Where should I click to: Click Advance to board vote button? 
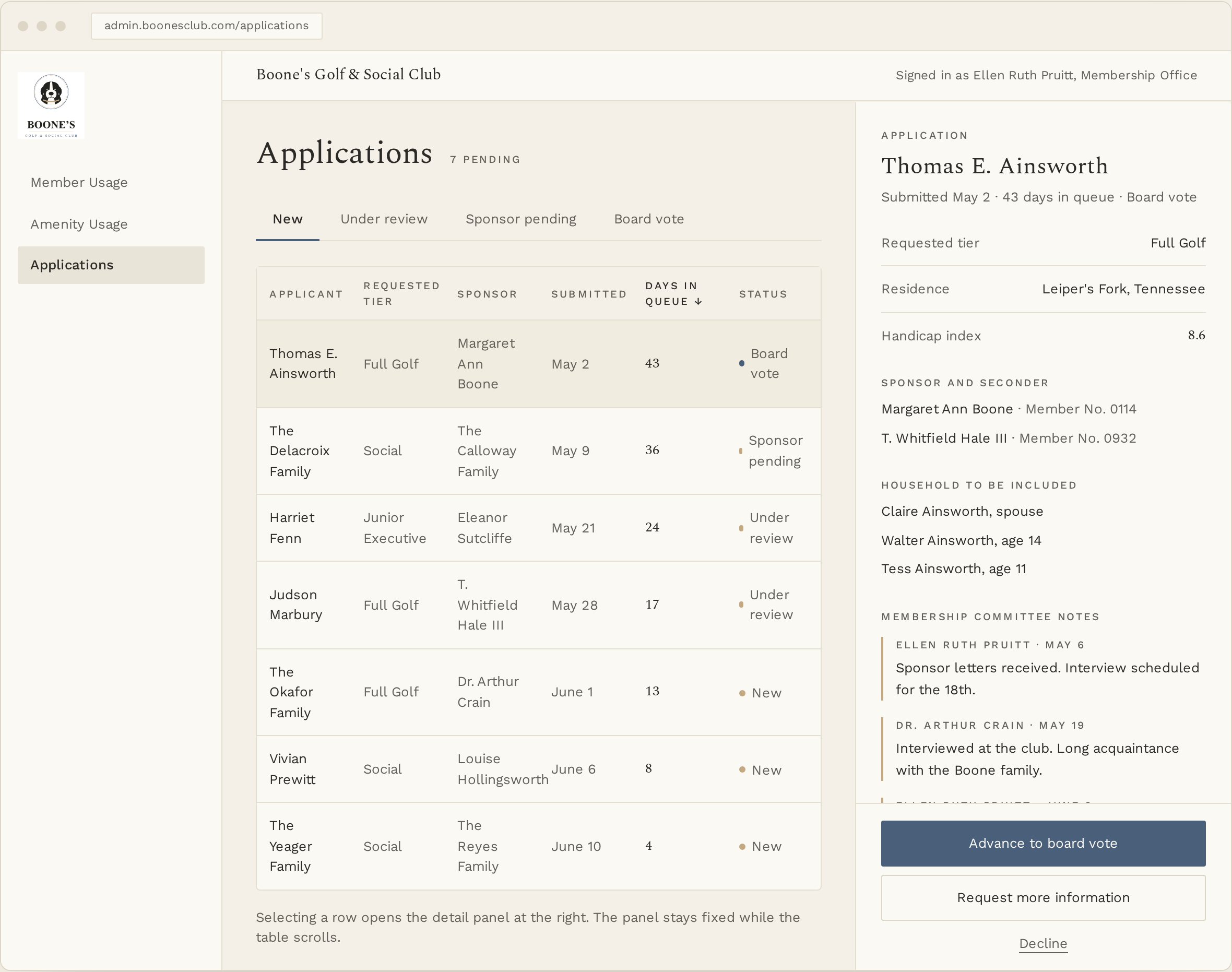coord(1043,844)
